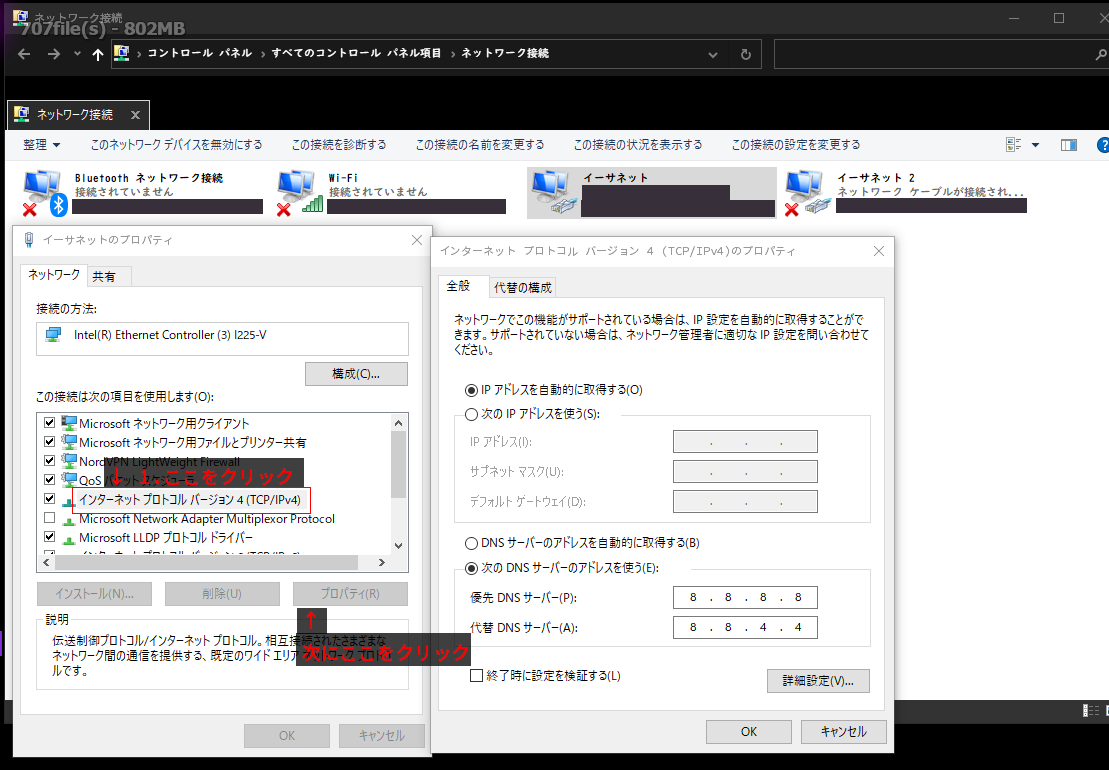Toggle インターネット プロトコル バージョン 4 checkbox
Screen dimensions: 1109x770
[50, 498]
